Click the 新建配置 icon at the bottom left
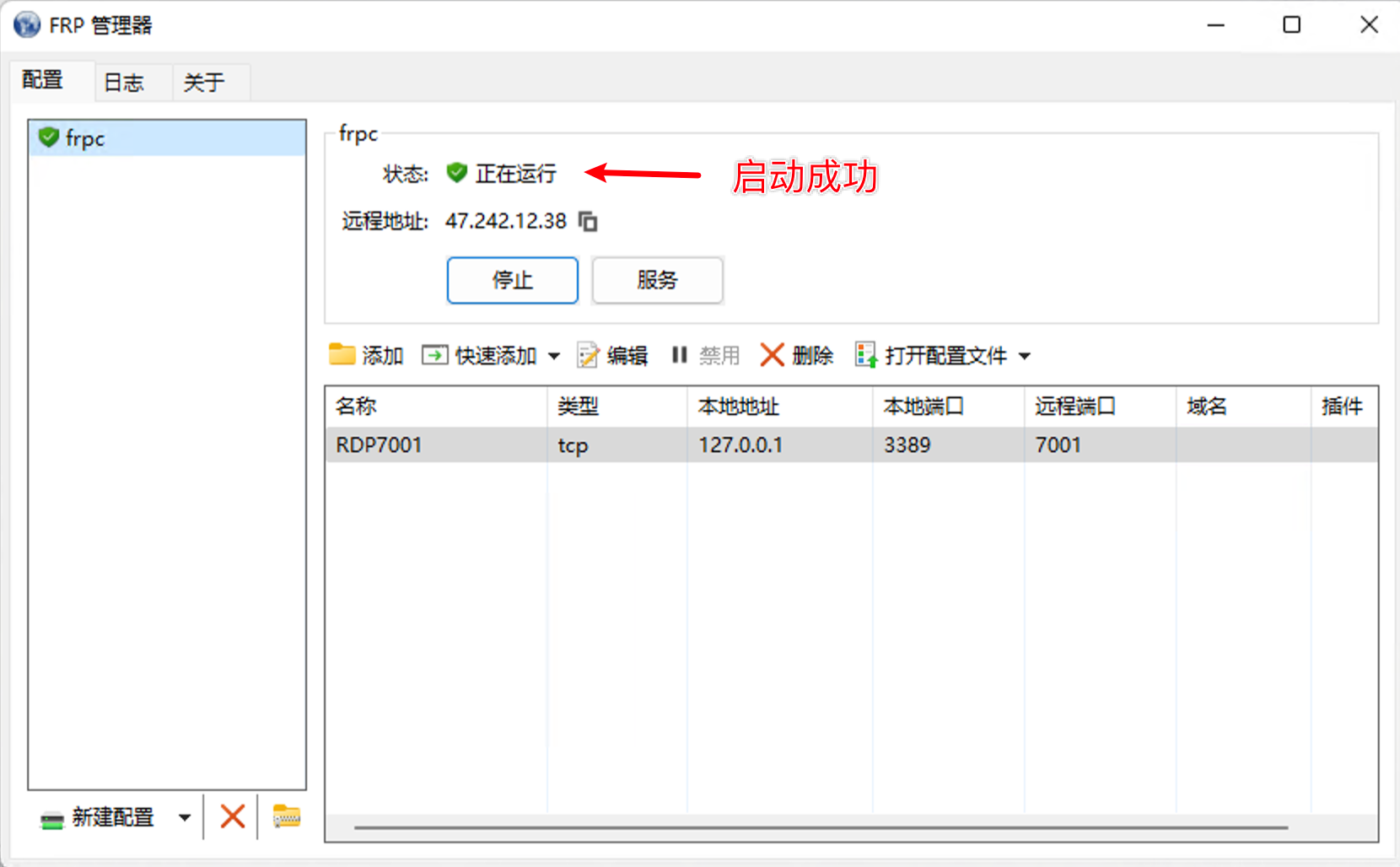Viewport: 1400px width, 867px height. [x=52, y=819]
